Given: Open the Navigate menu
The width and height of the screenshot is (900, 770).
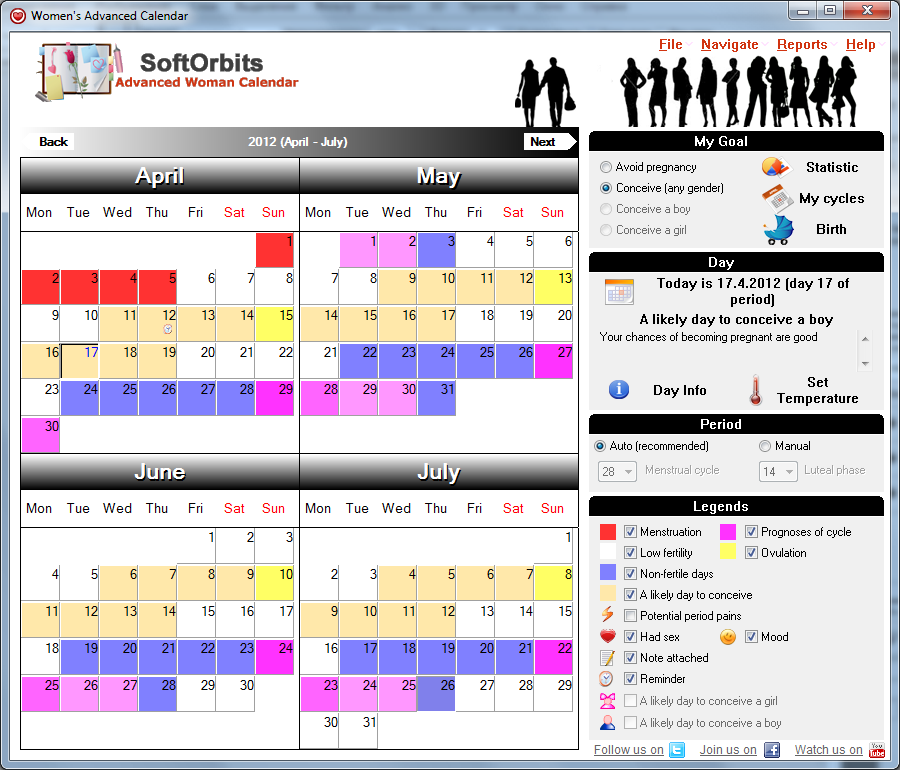Looking at the screenshot, I should [730, 44].
